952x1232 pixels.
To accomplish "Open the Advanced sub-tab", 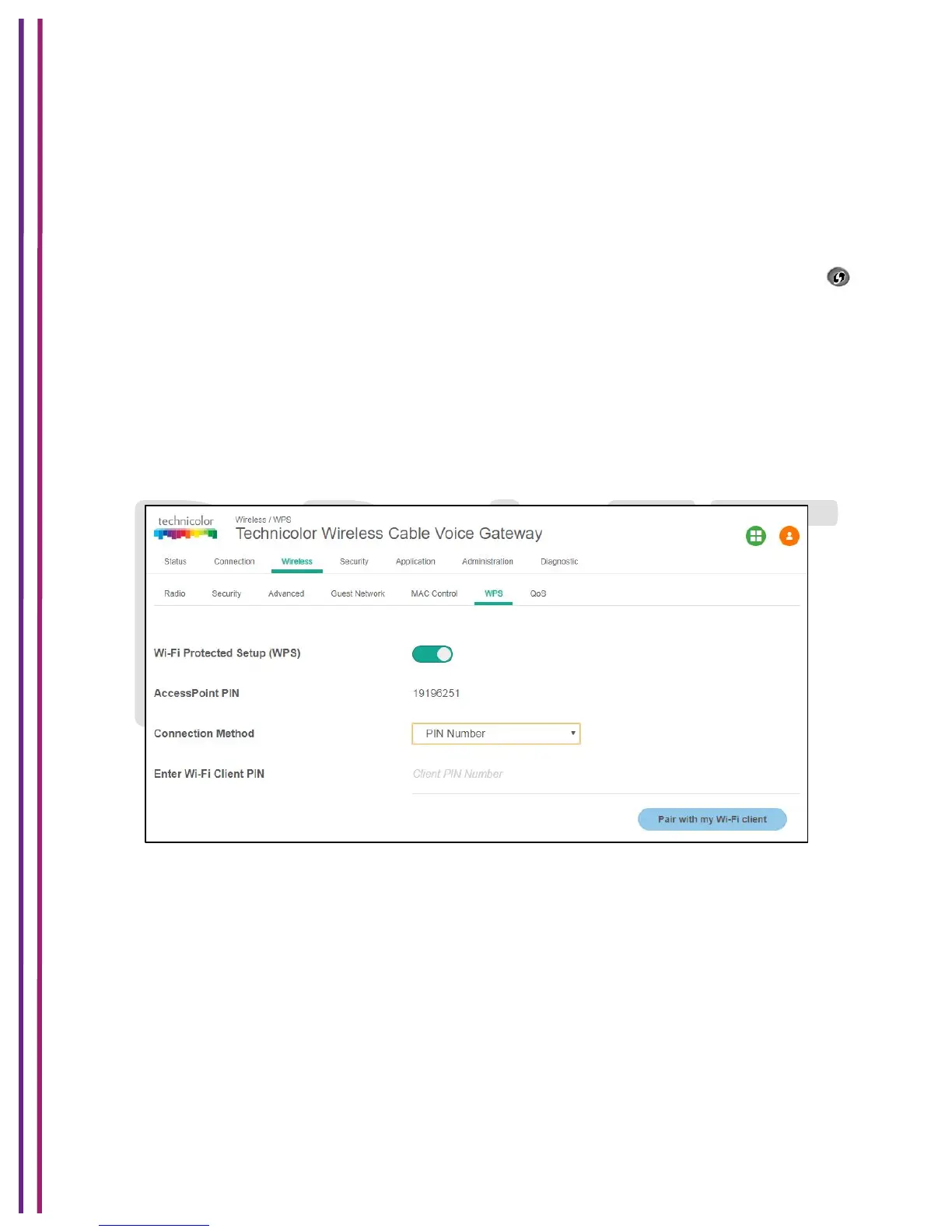I will click(x=286, y=593).
